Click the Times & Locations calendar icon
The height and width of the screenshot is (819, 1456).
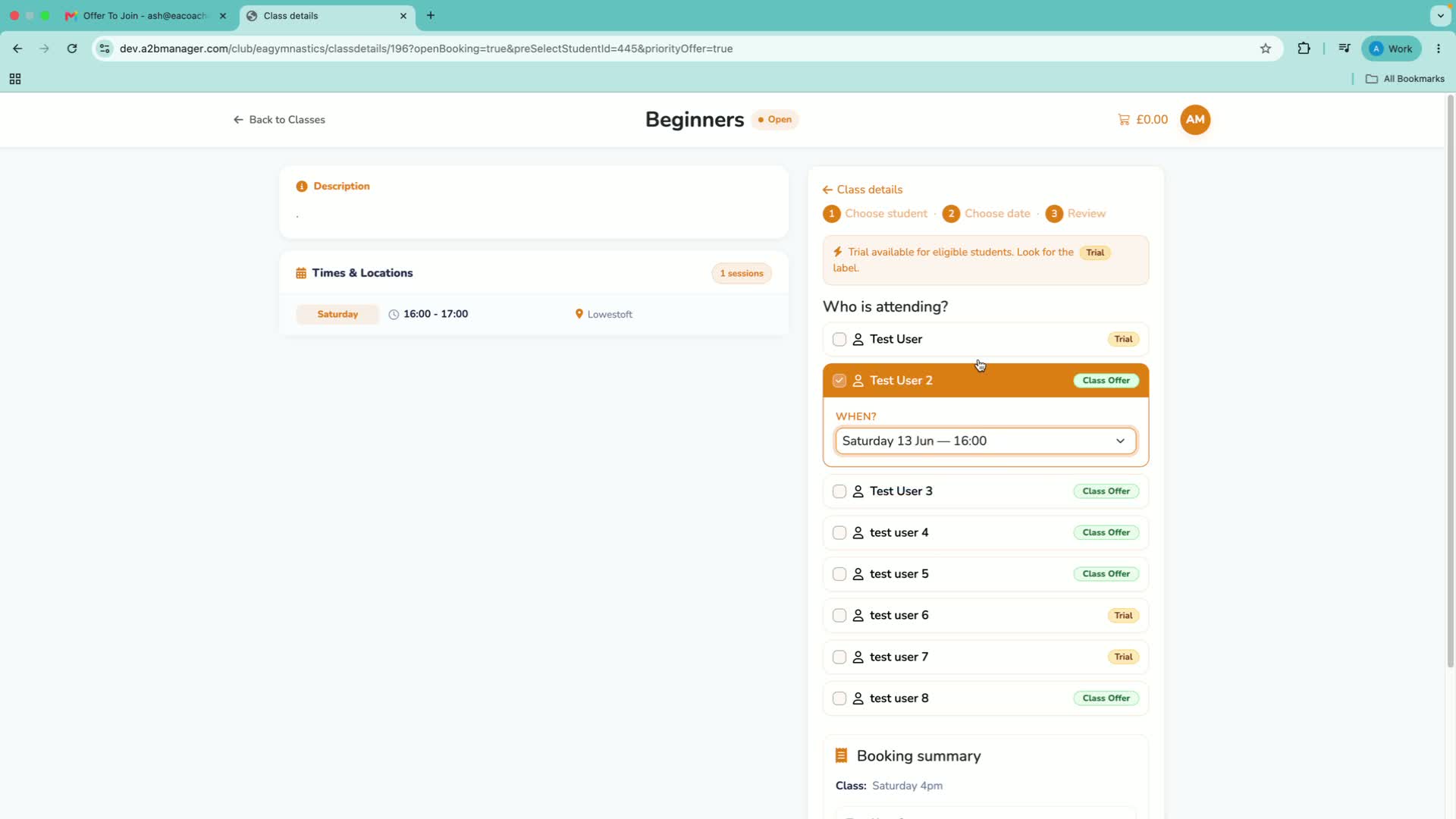[301, 273]
